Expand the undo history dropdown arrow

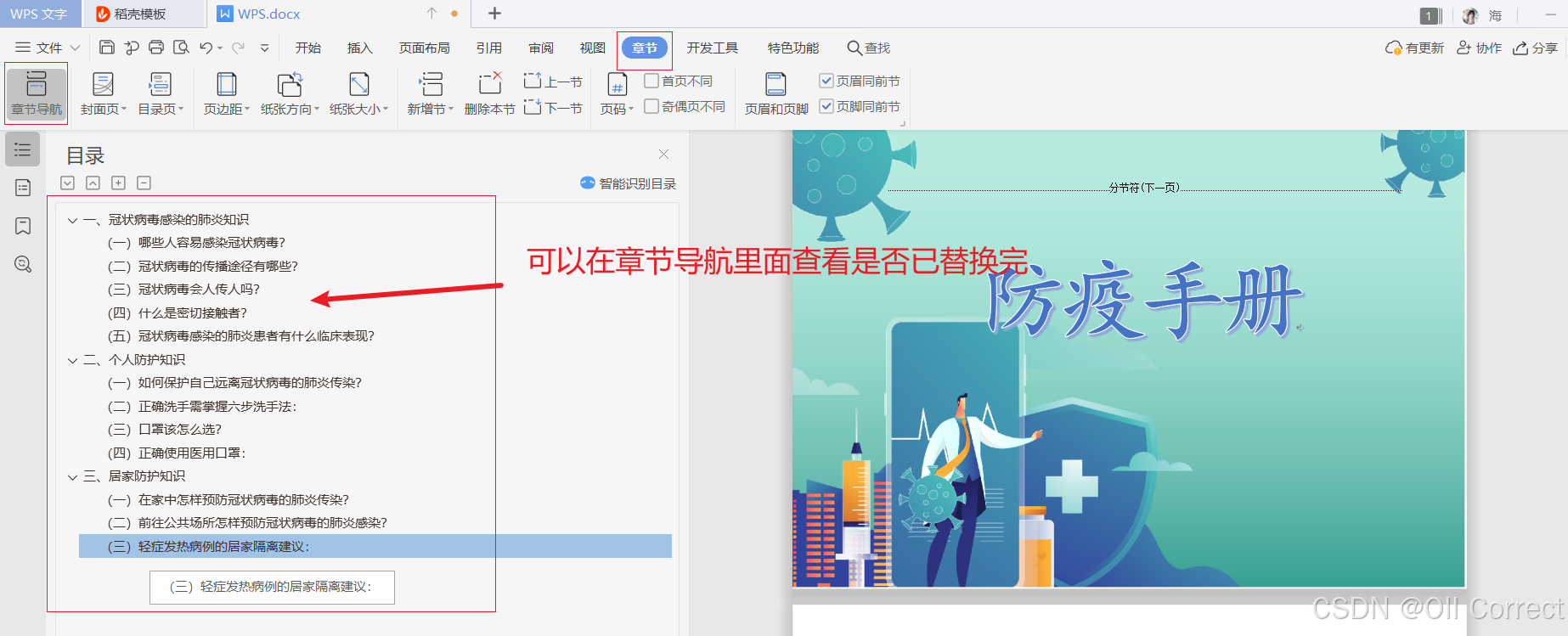coord(220,48)
